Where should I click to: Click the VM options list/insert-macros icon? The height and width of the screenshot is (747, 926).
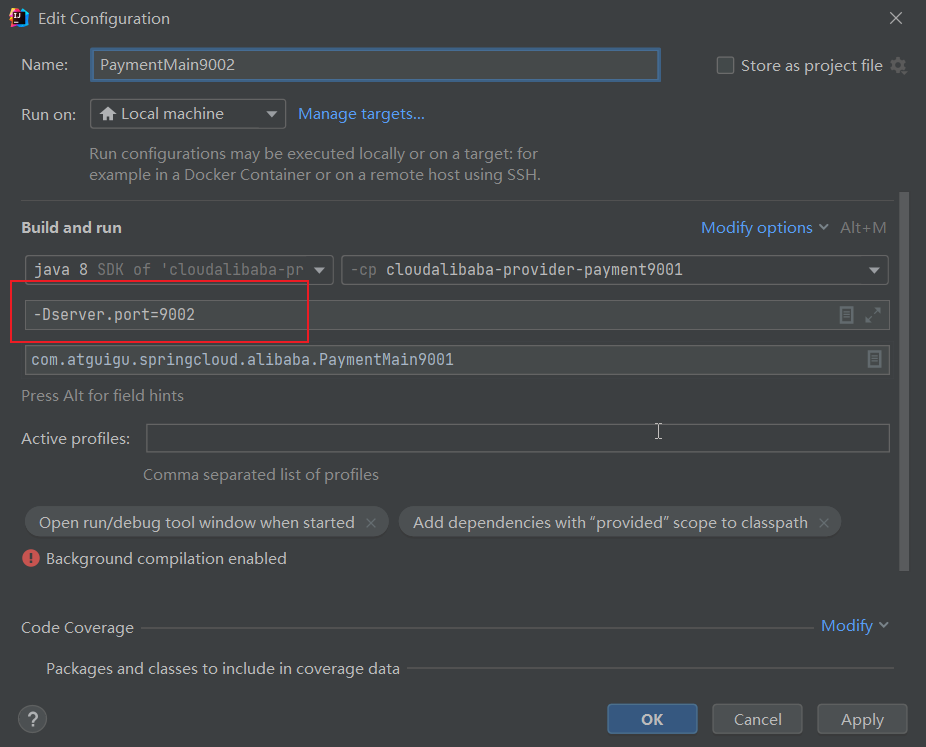point(846,315)
